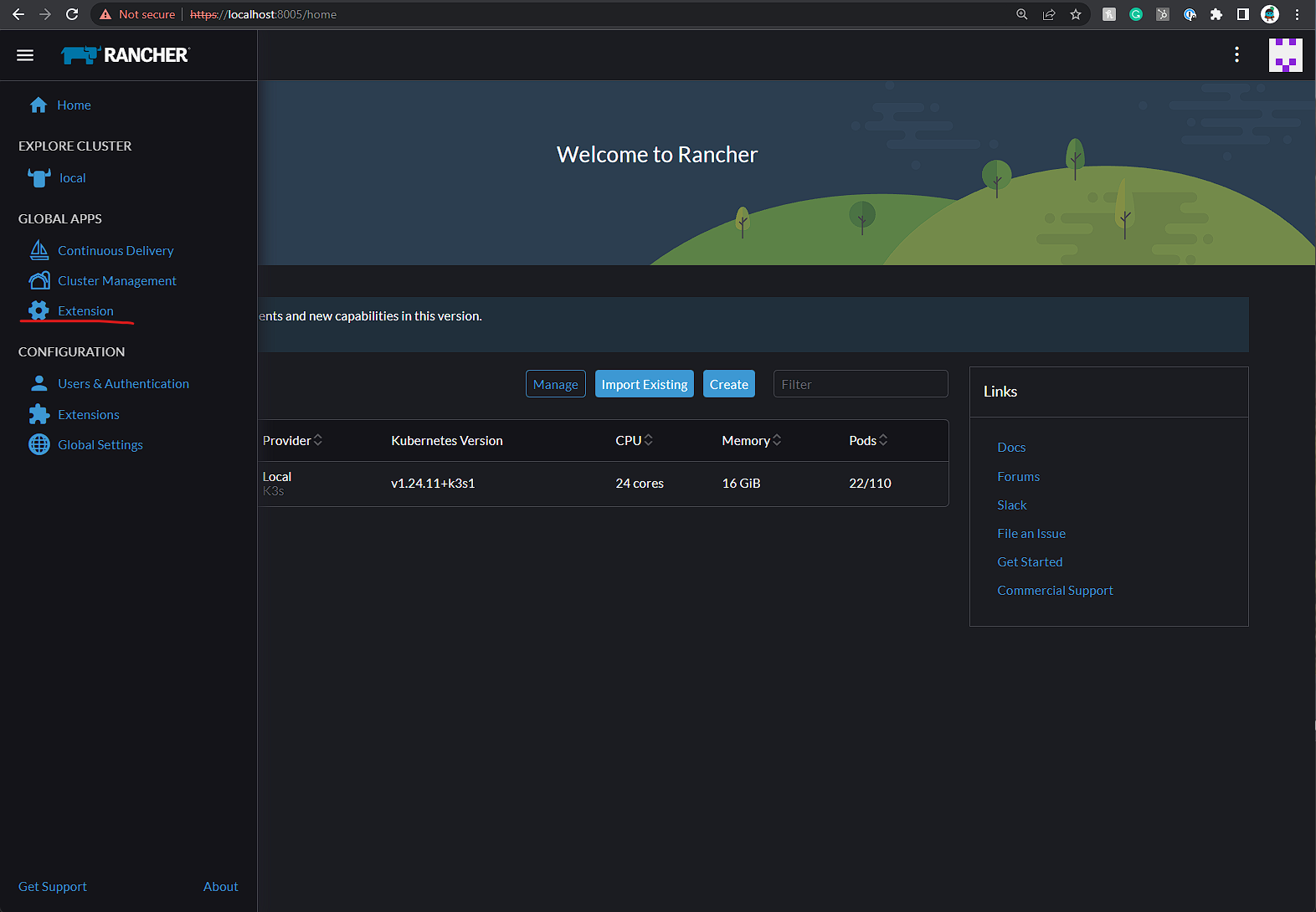Sort clusters by Pods column
The width and height of the screenshot is (1316, 912).
pos(868,440)
